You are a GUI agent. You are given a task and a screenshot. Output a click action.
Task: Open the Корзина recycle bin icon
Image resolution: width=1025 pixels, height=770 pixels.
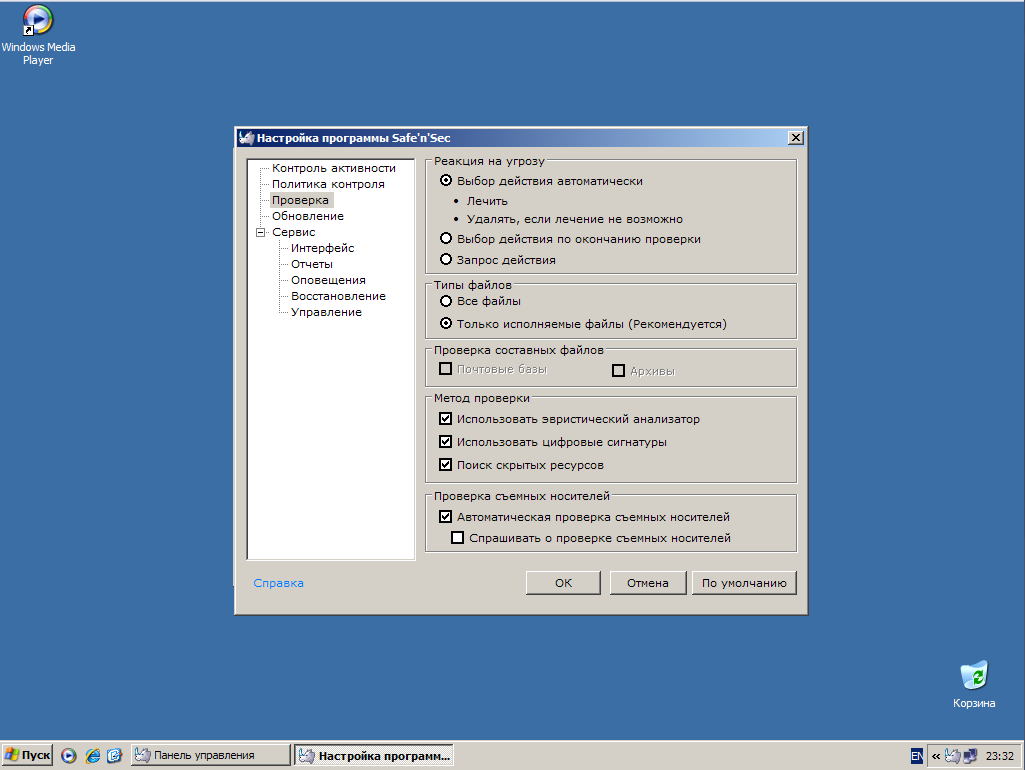(974, 684)
